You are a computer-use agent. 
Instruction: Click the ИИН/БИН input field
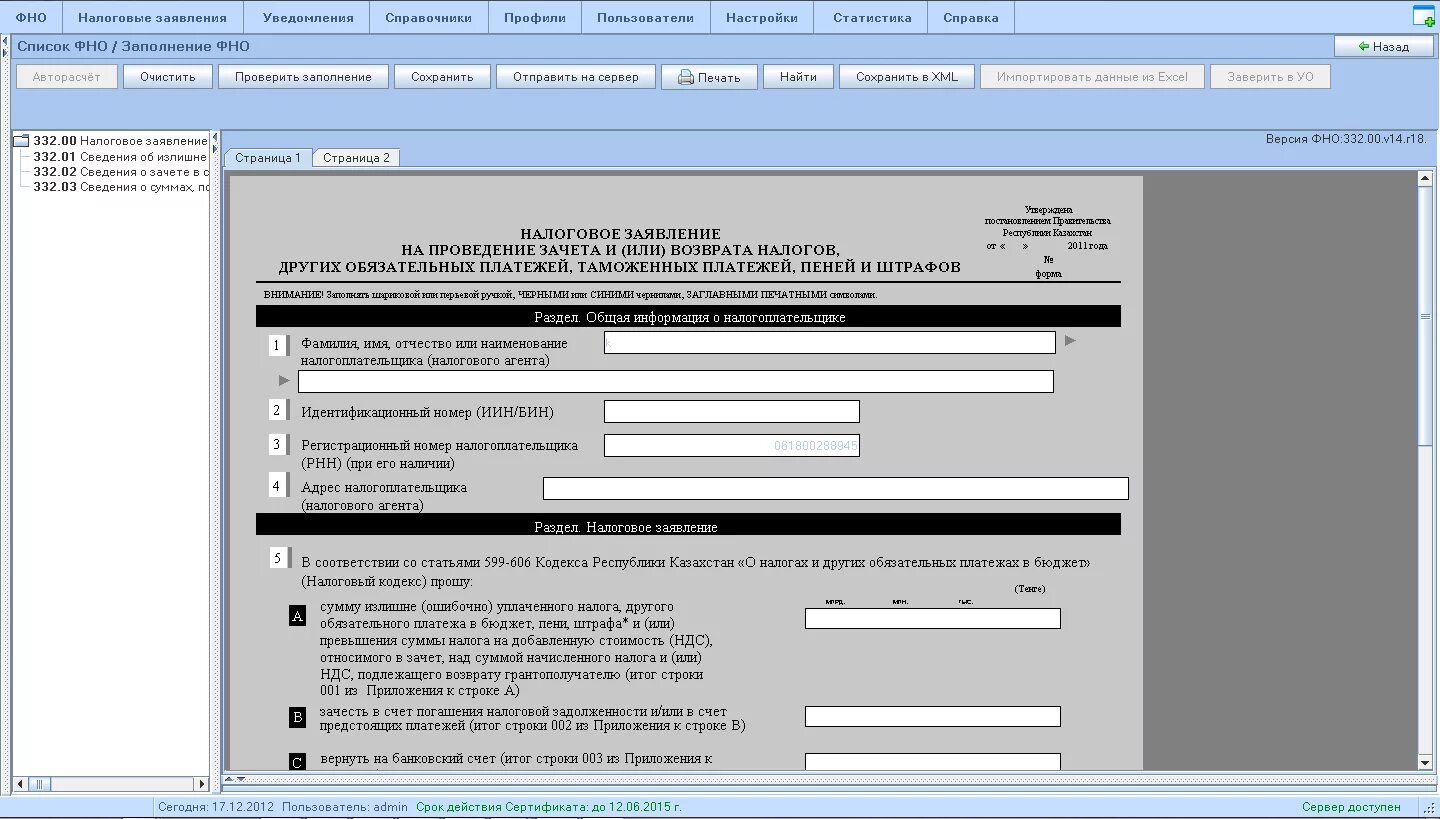point(732,411)
